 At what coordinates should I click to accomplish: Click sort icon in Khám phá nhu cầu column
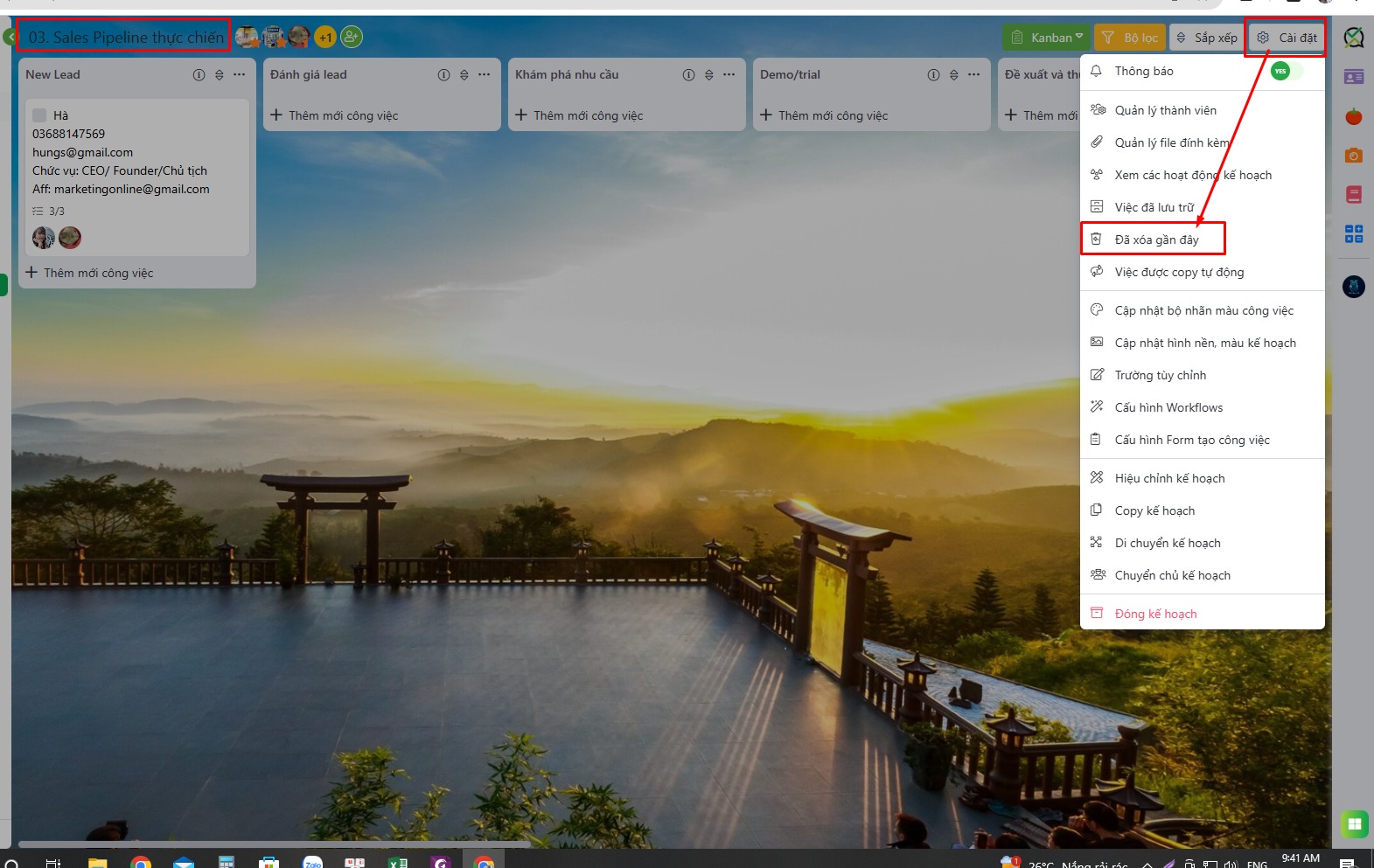(x=709, y=75)
